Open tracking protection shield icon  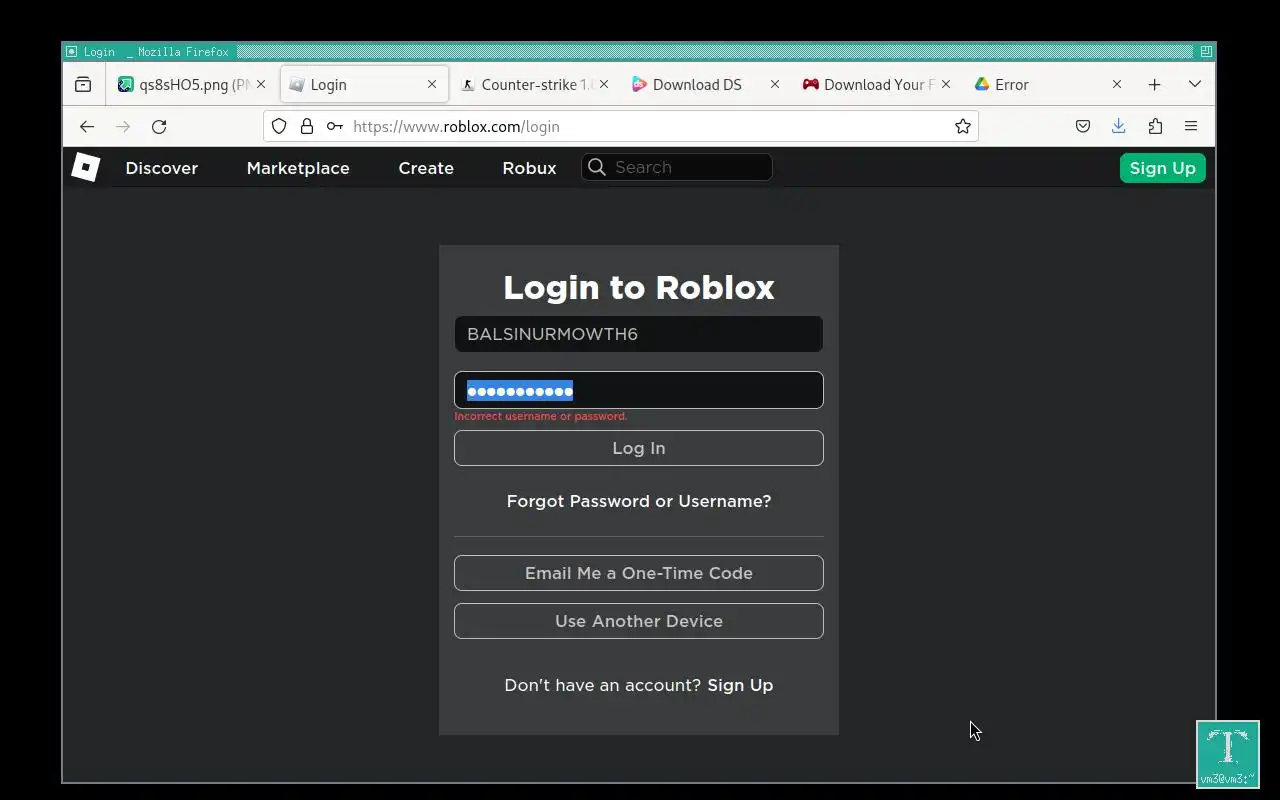coord(279,126)
